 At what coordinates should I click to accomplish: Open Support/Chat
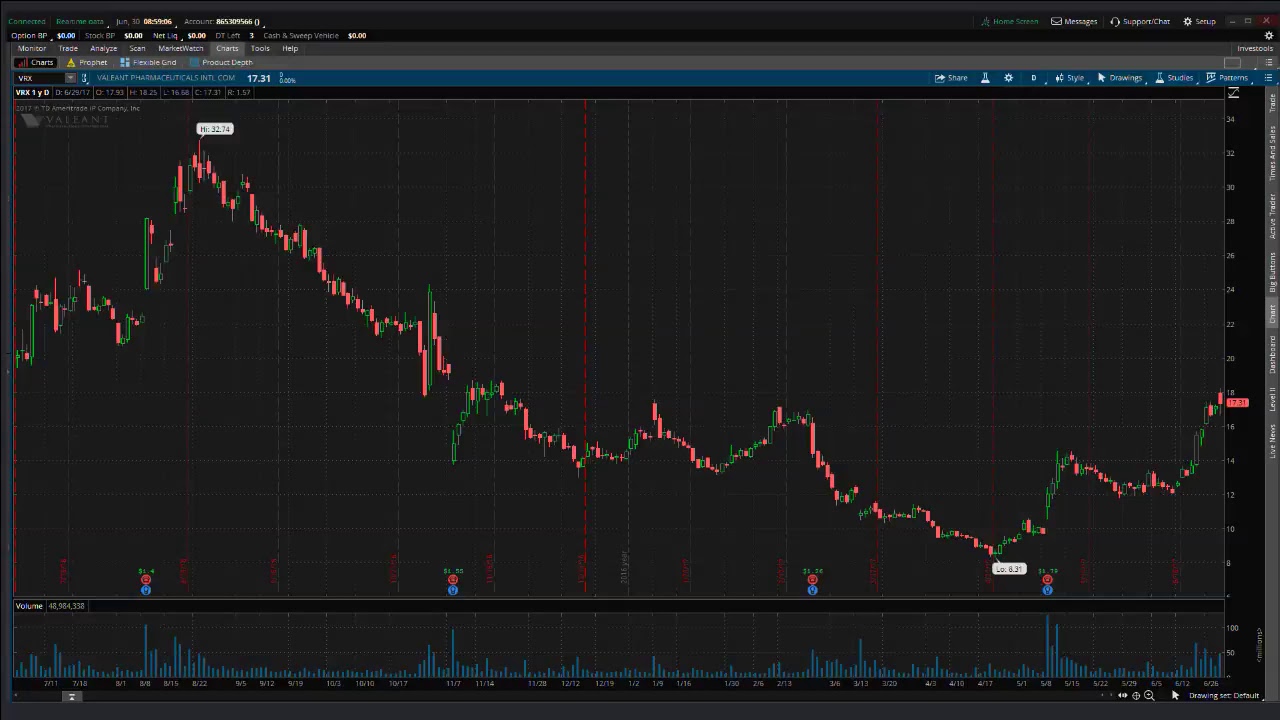click(1140, 21)
